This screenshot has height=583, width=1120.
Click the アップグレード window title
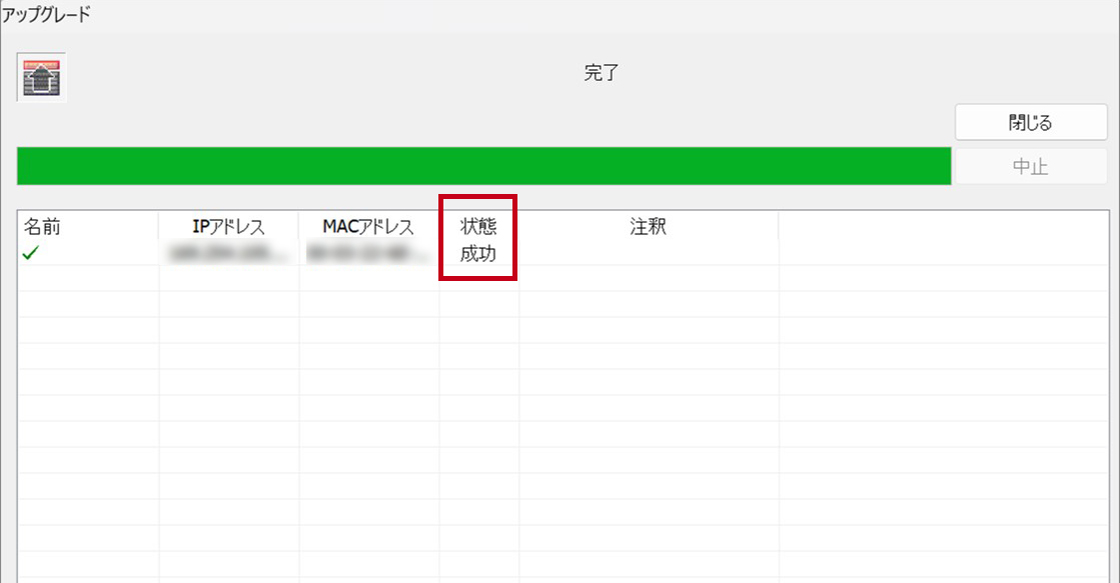coord(46,14)
